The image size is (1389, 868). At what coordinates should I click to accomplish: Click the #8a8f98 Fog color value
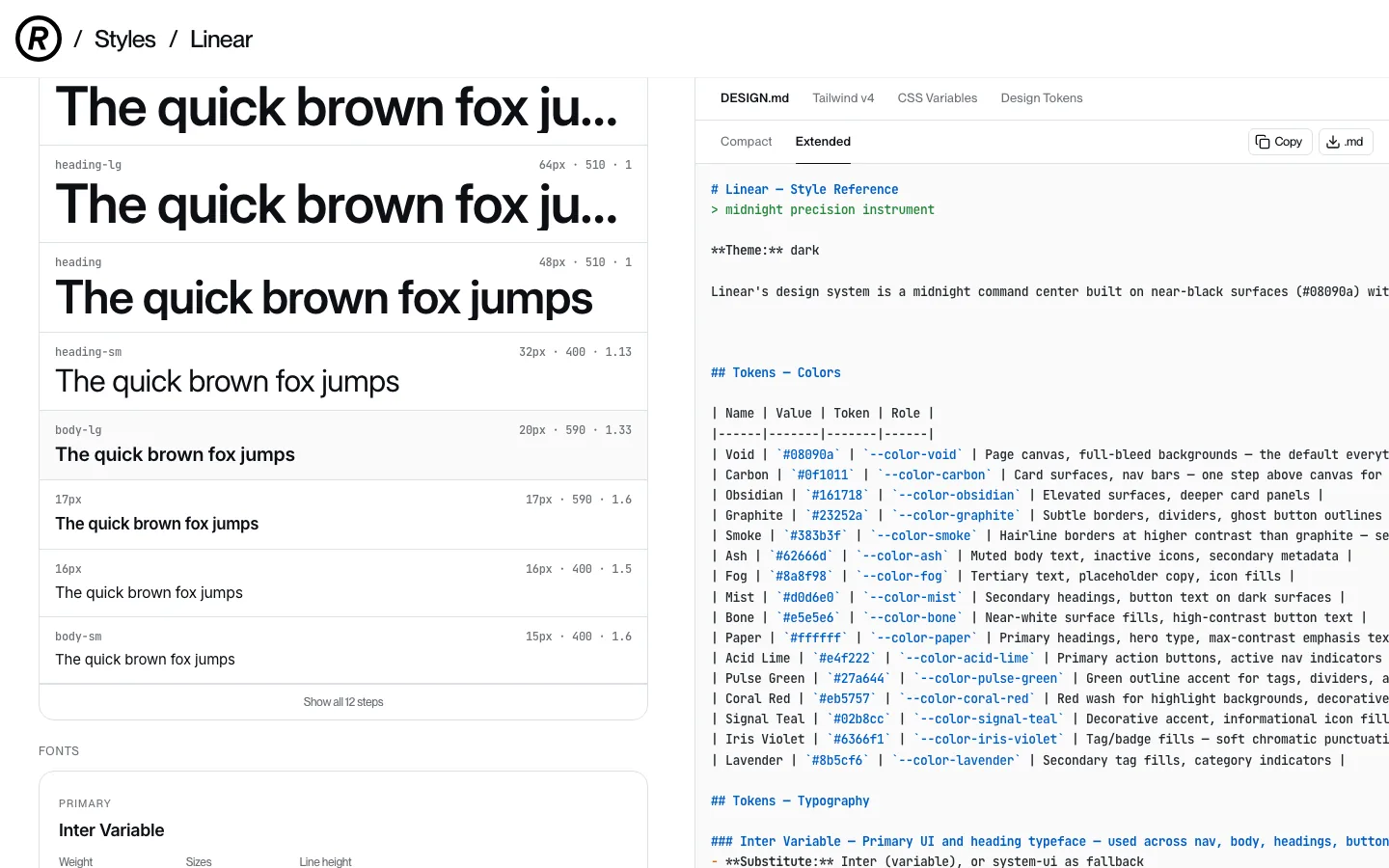(x=802, y=577)
